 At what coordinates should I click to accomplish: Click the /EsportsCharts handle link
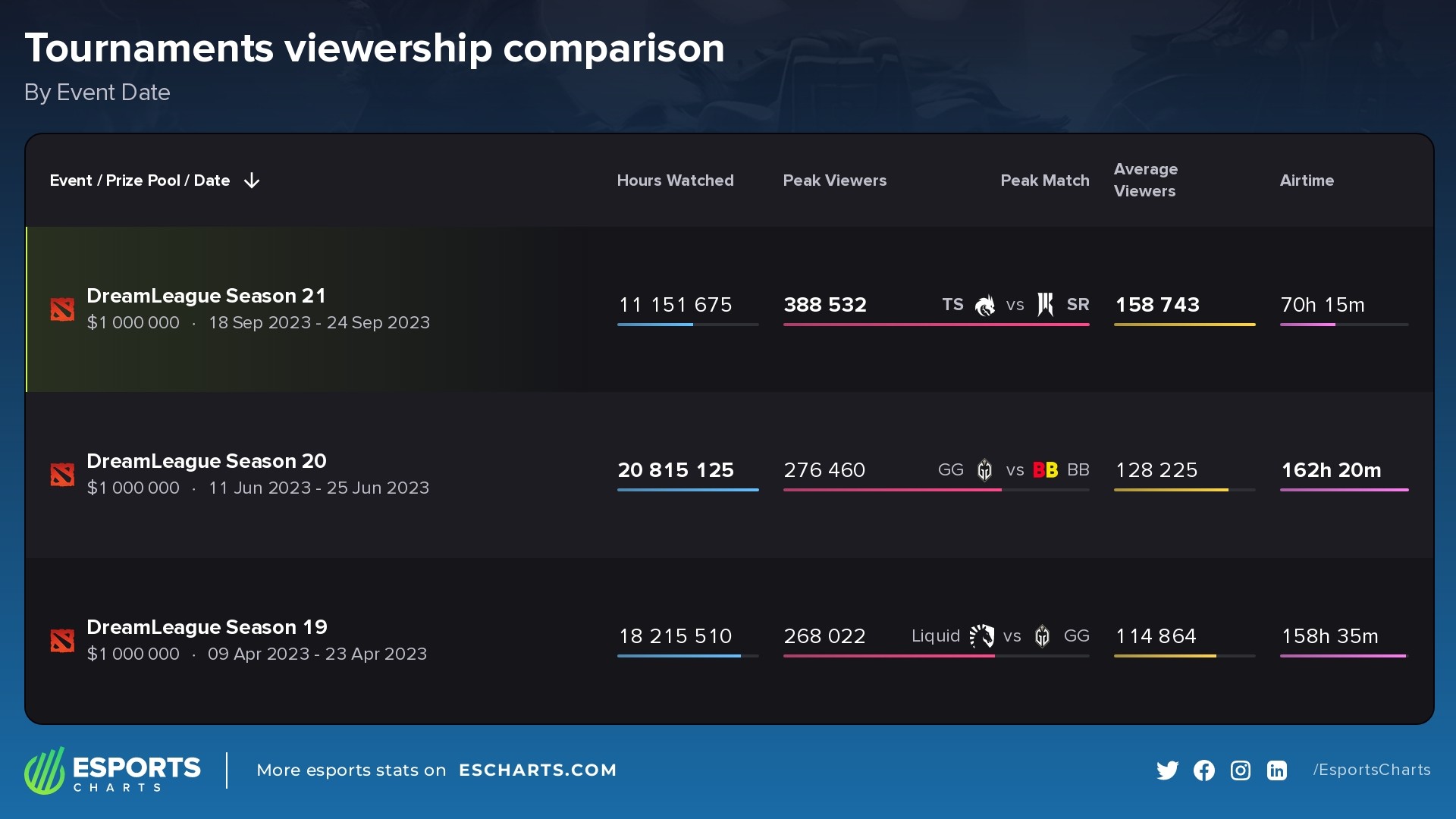click(x=1371, y=769)
